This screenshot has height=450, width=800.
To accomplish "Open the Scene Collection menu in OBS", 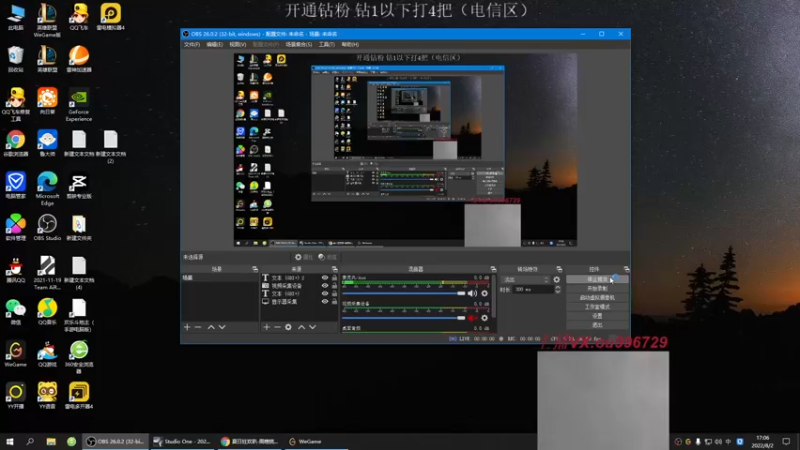I will coord(298,44).
